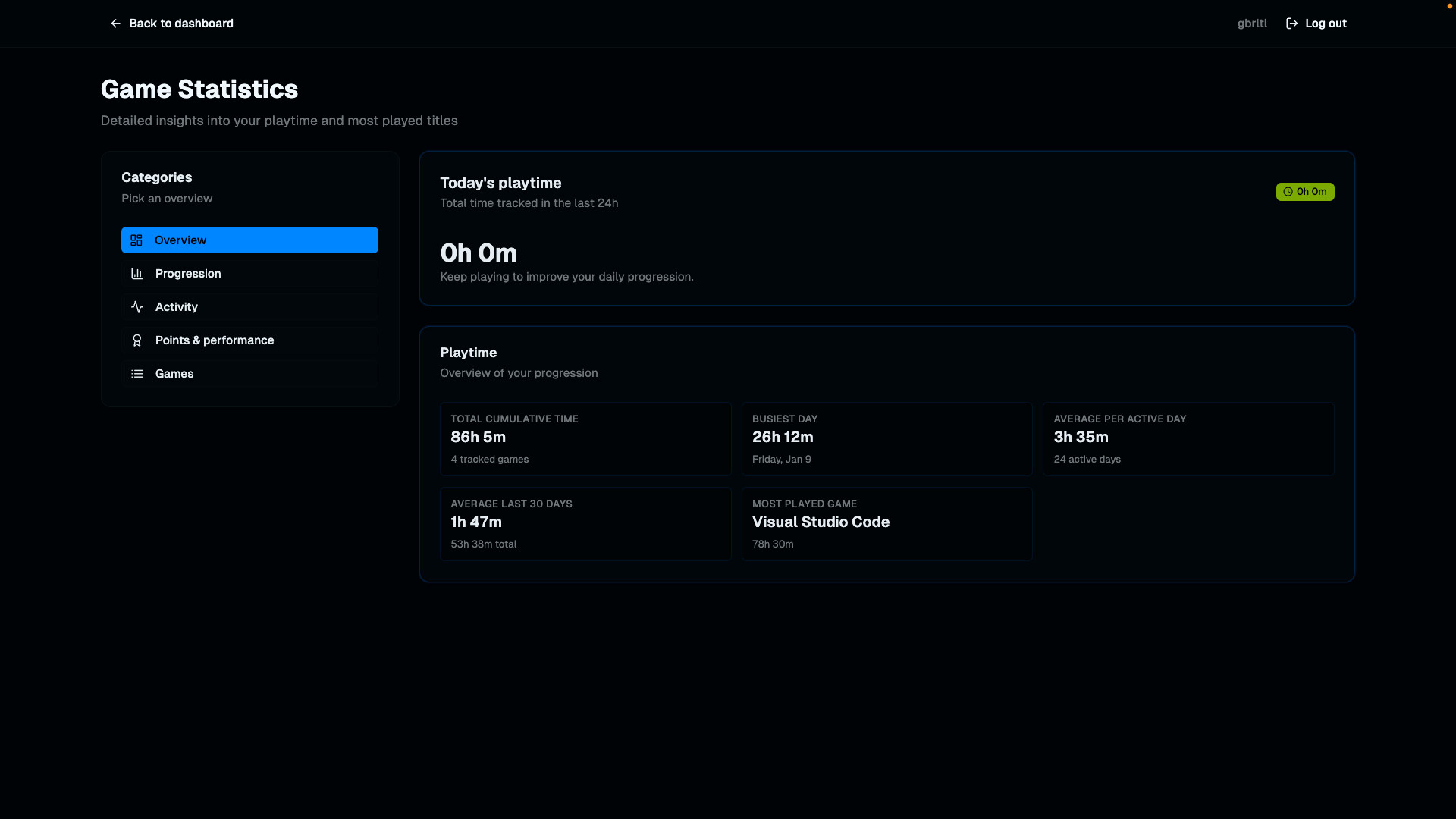Expand the Today's playtime card

point(886,227)
